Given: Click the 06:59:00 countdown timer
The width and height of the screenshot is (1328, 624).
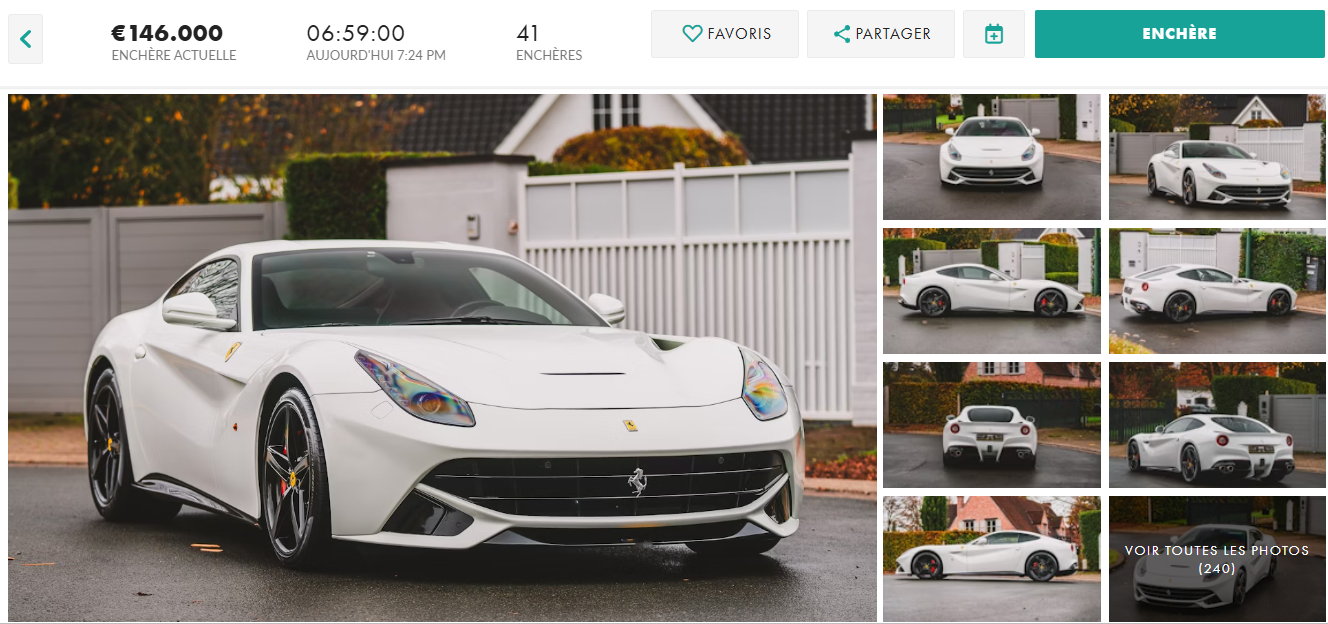Looking at the screenshot, I should 356,33.
